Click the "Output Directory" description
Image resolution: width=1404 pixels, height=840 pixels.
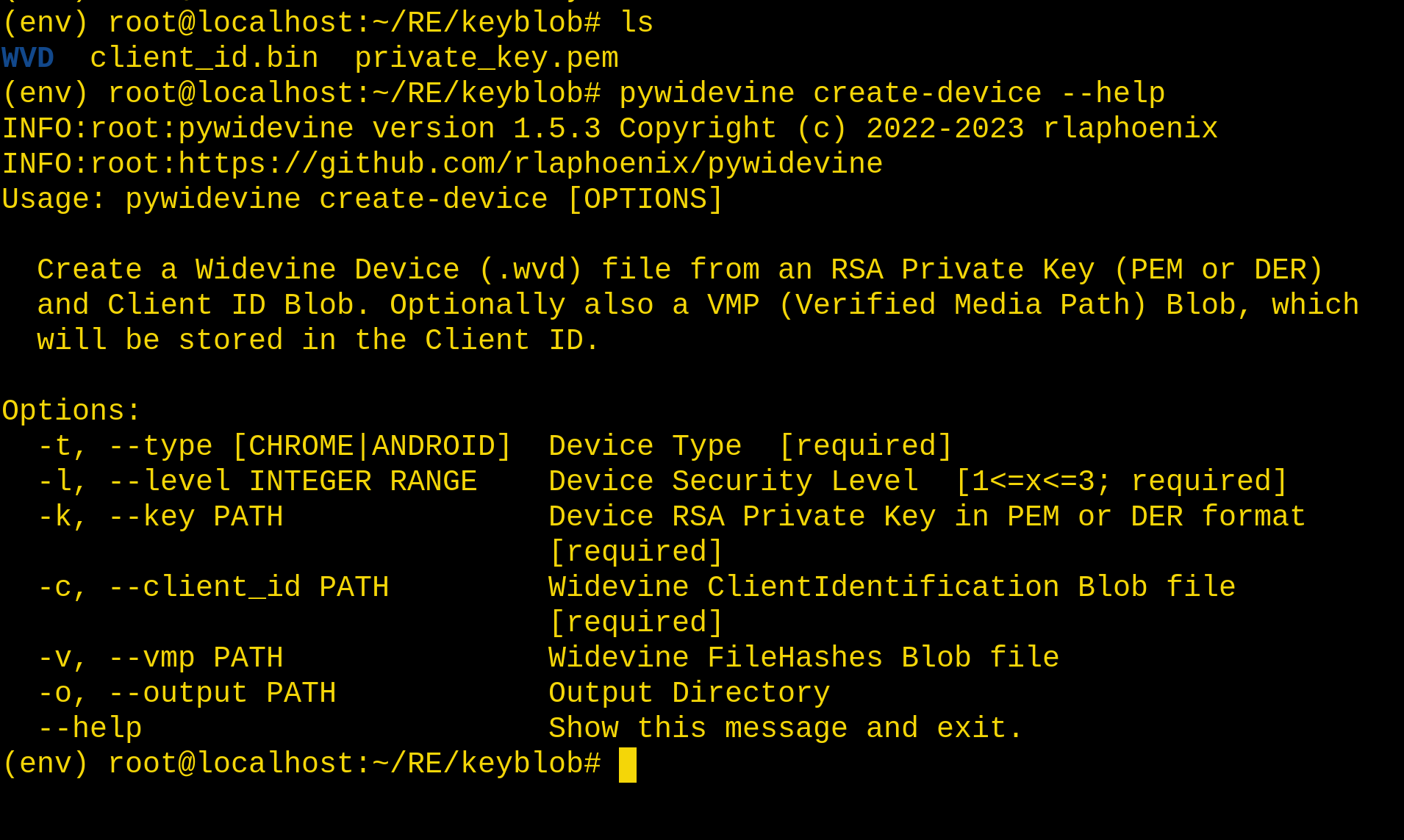(x=689, y=694)
